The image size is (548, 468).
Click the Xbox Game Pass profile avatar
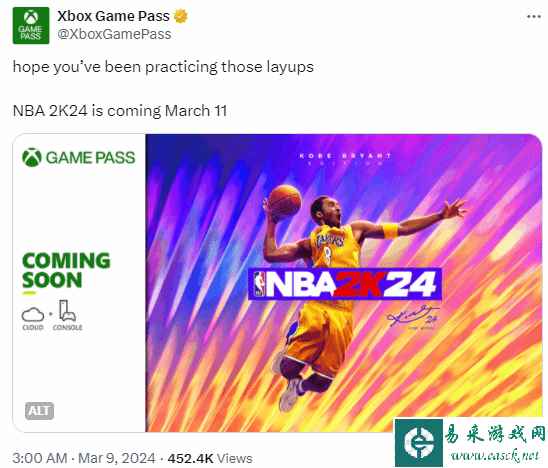[31, 26]
